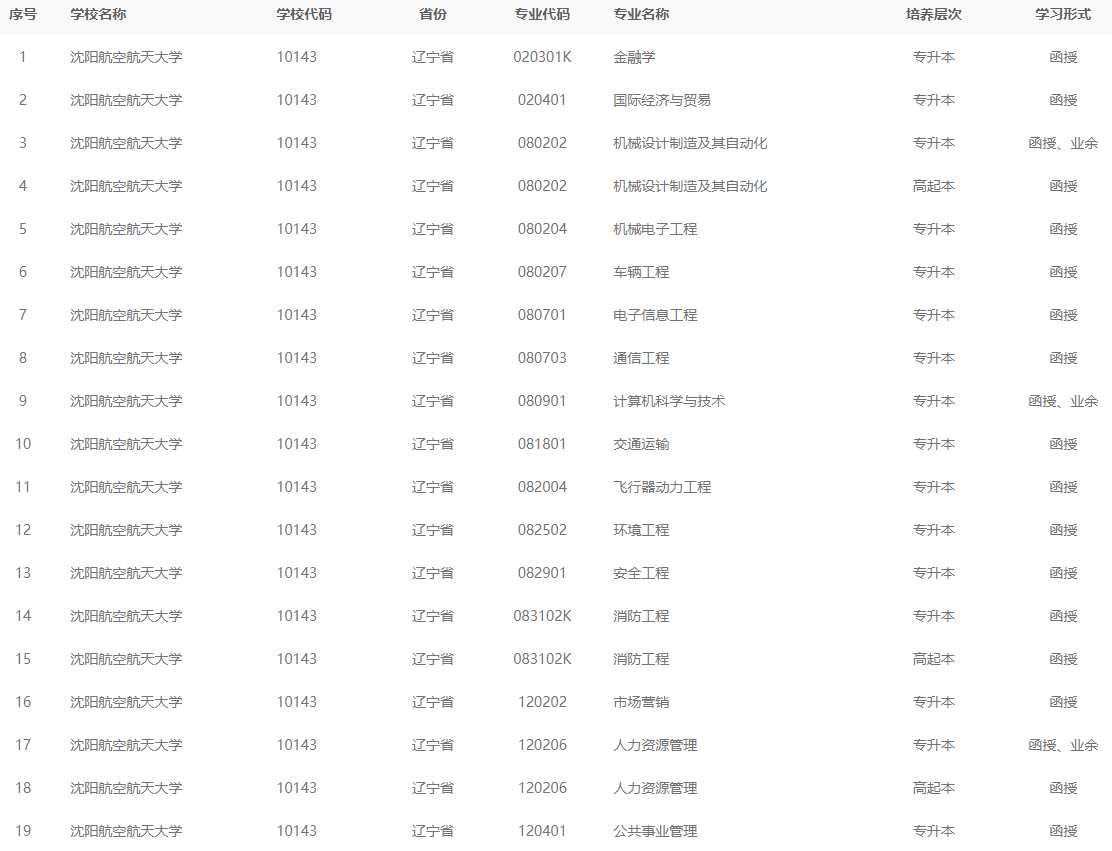Screen dimensions: 1112x851
Task: Click major code 080901
Action: click(542, 401)
